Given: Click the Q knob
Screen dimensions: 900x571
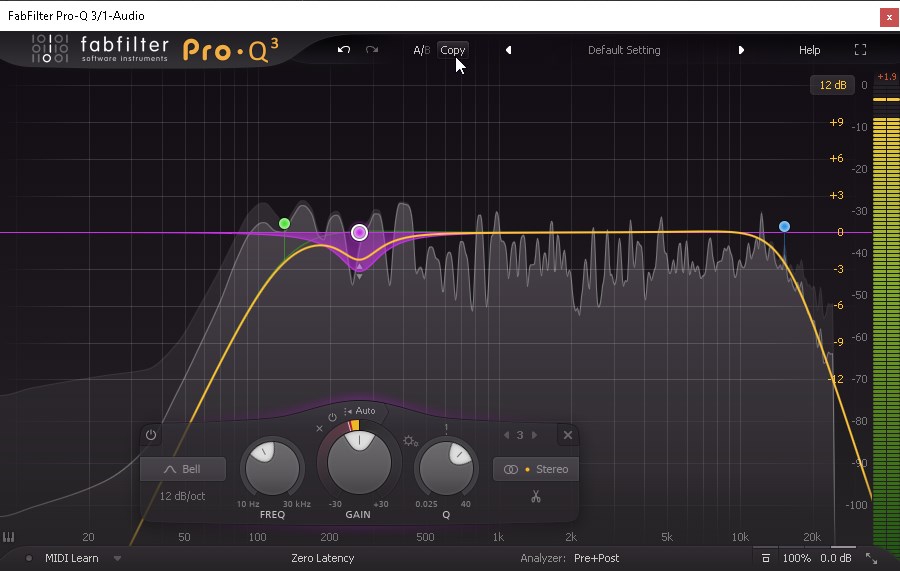Looking at the screenshot, I should [446, 468].
